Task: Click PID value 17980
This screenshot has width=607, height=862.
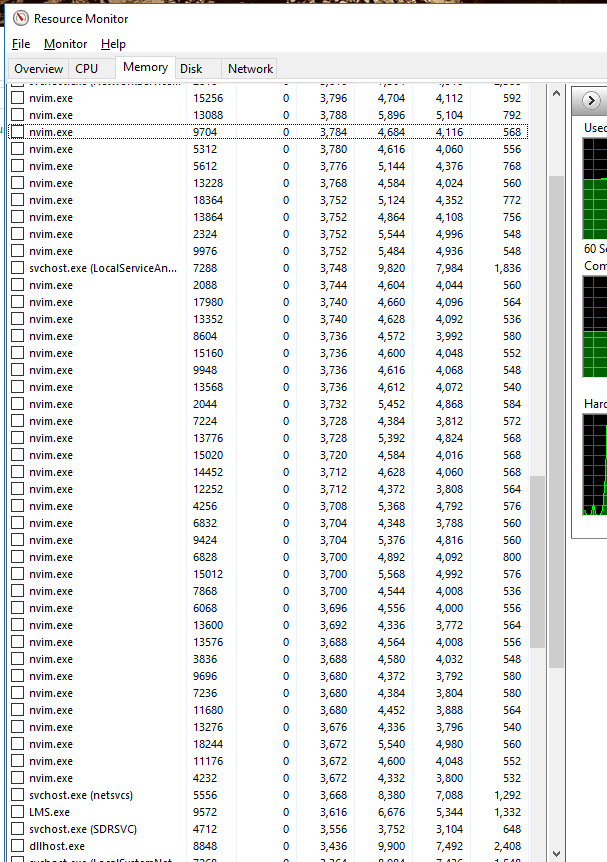Action: [208, 302]
